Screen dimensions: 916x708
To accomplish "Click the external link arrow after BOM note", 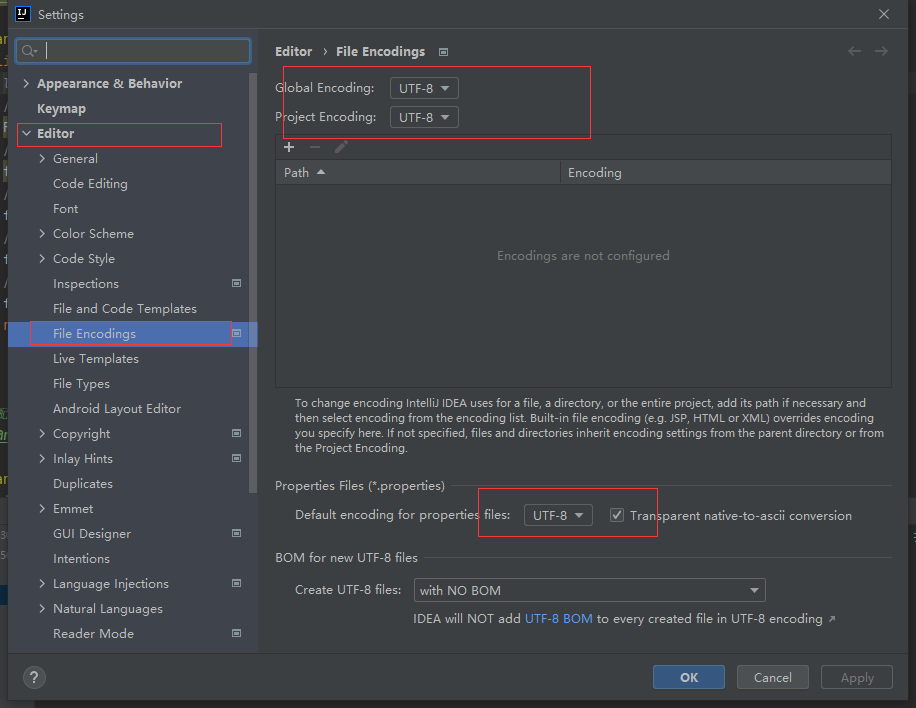I will [832, 619].
